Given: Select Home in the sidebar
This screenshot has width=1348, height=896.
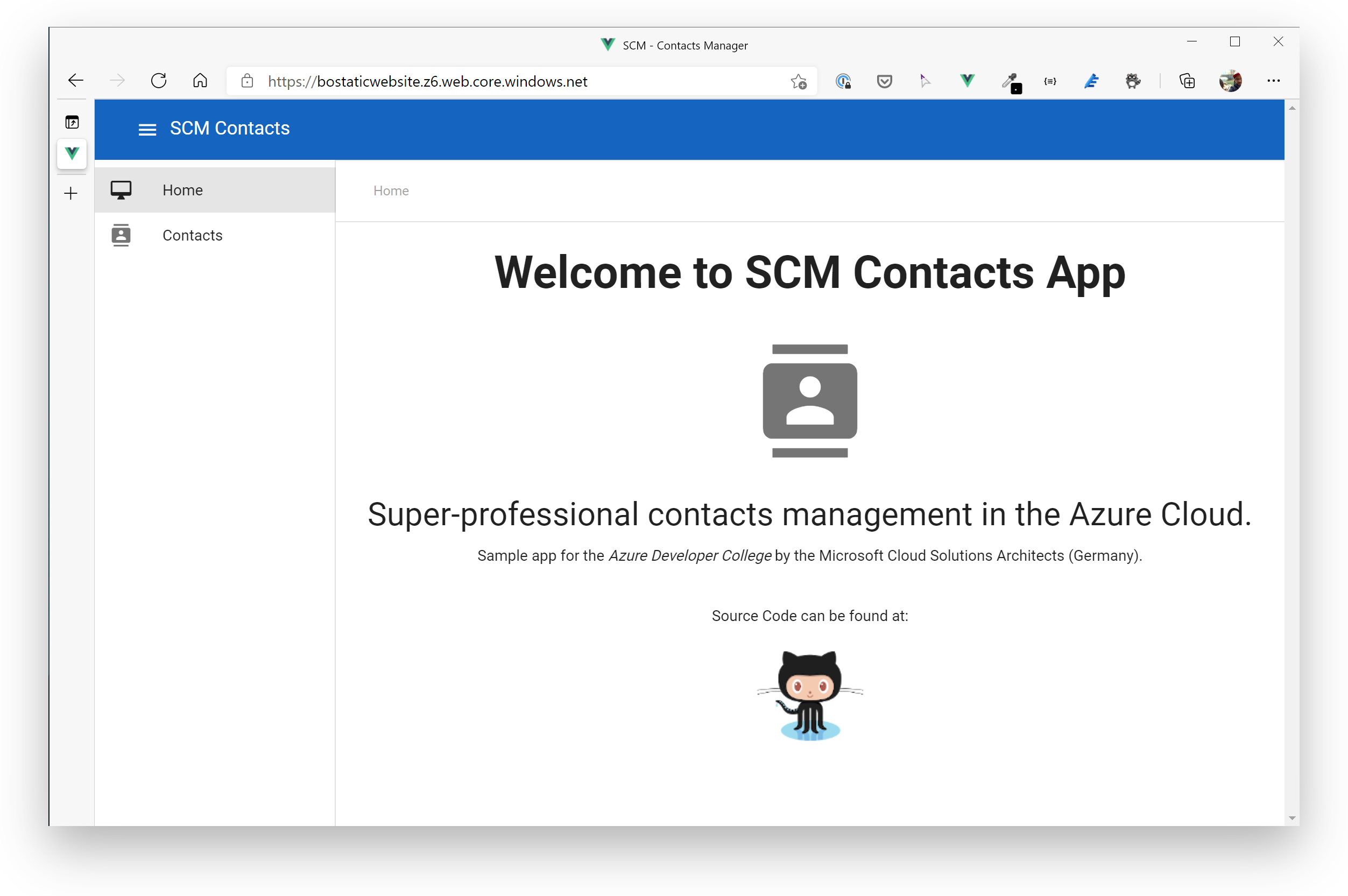Looking at the screenshot, I should coord(182,191).
